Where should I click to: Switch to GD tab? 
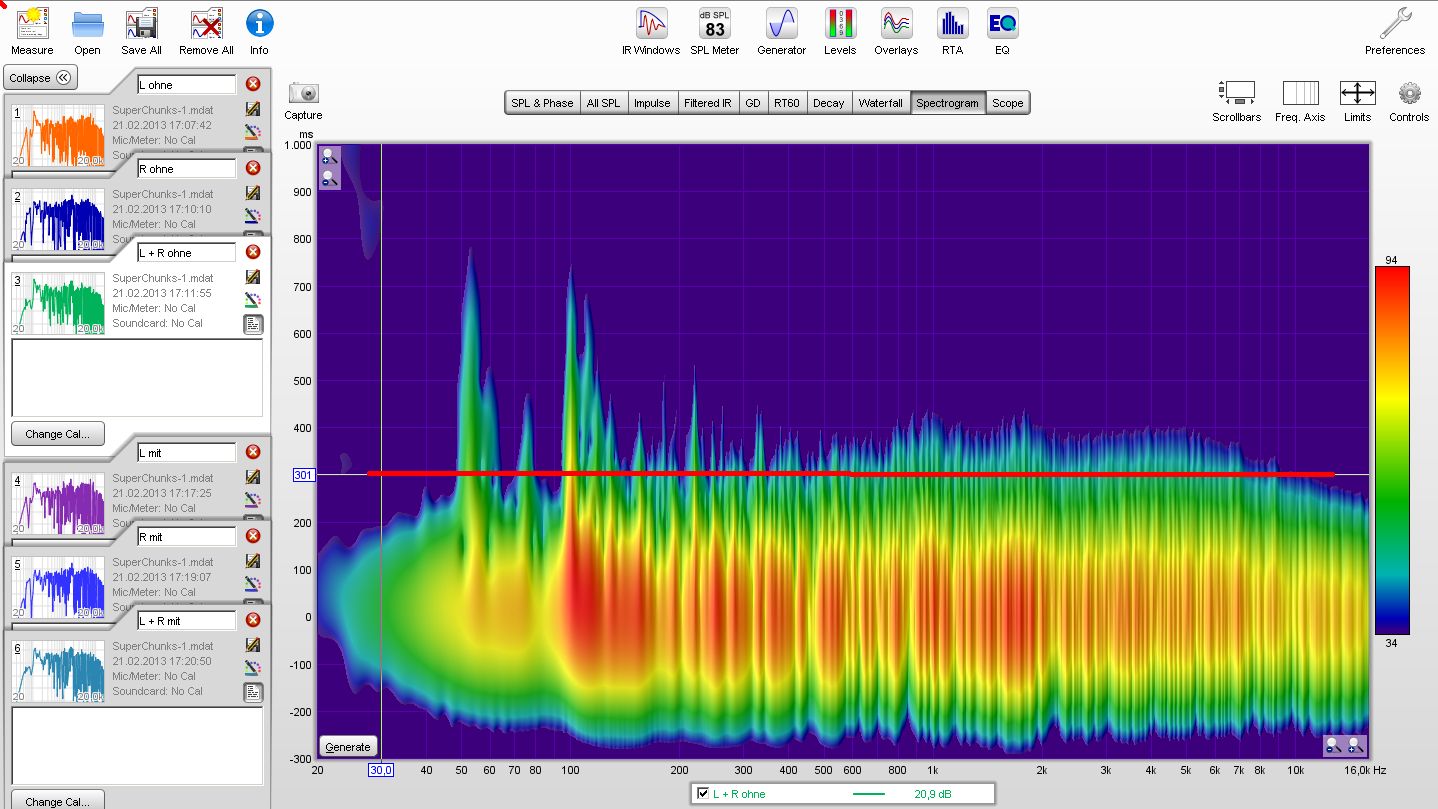(x=753, y=103)
